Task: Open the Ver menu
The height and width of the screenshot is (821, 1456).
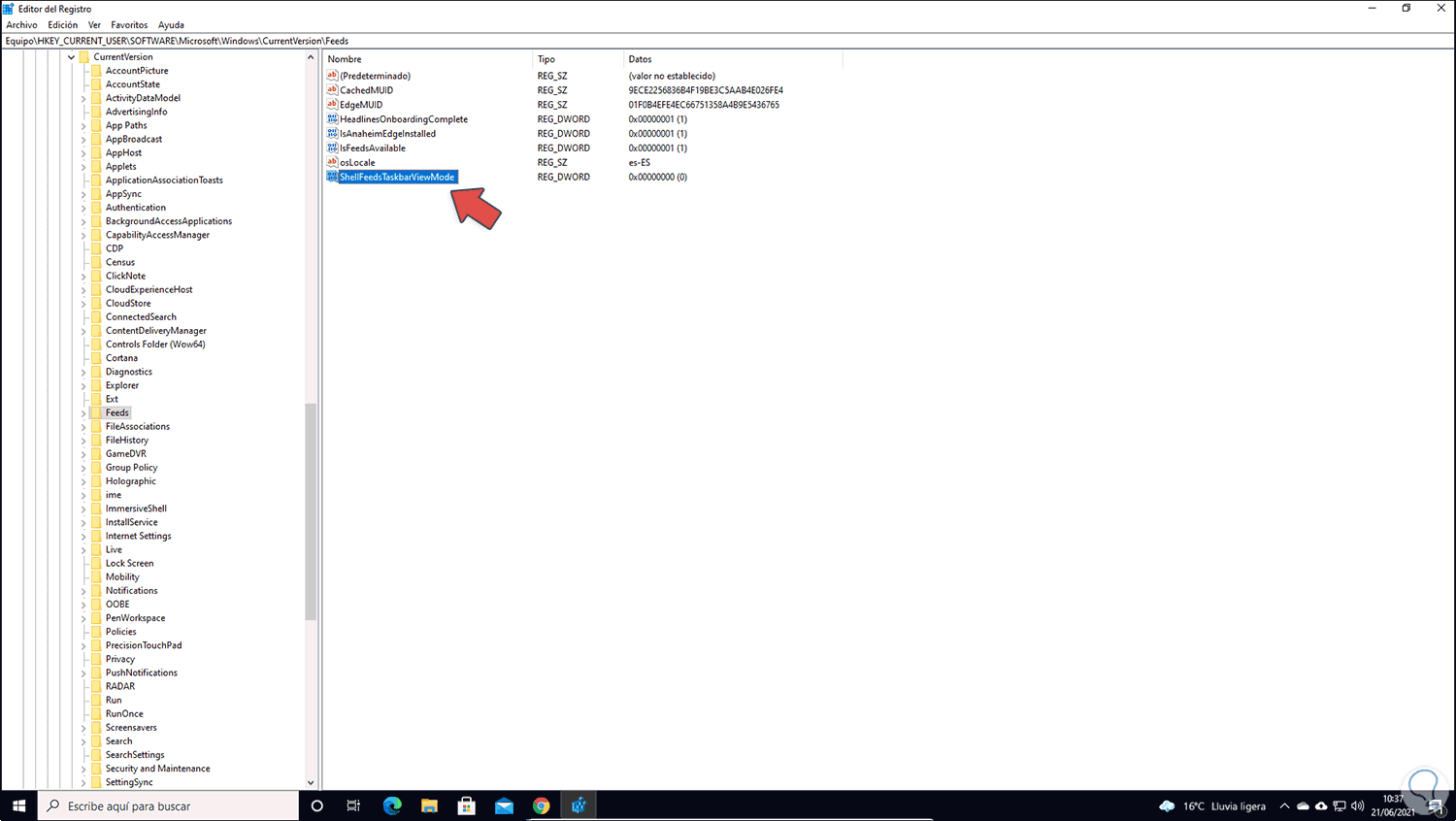Action: (x=94, y=25)
